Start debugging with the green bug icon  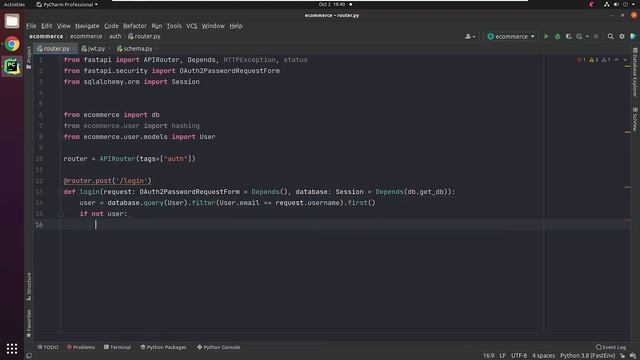pos(558,36)
